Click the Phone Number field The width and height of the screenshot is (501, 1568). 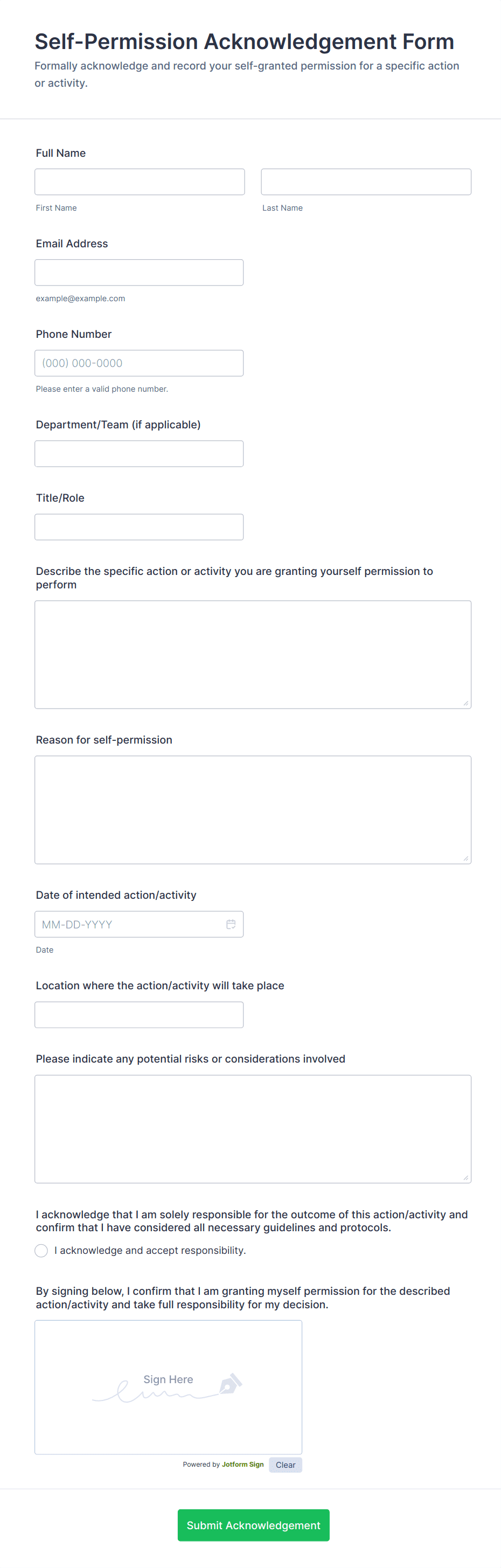(139, 363)
